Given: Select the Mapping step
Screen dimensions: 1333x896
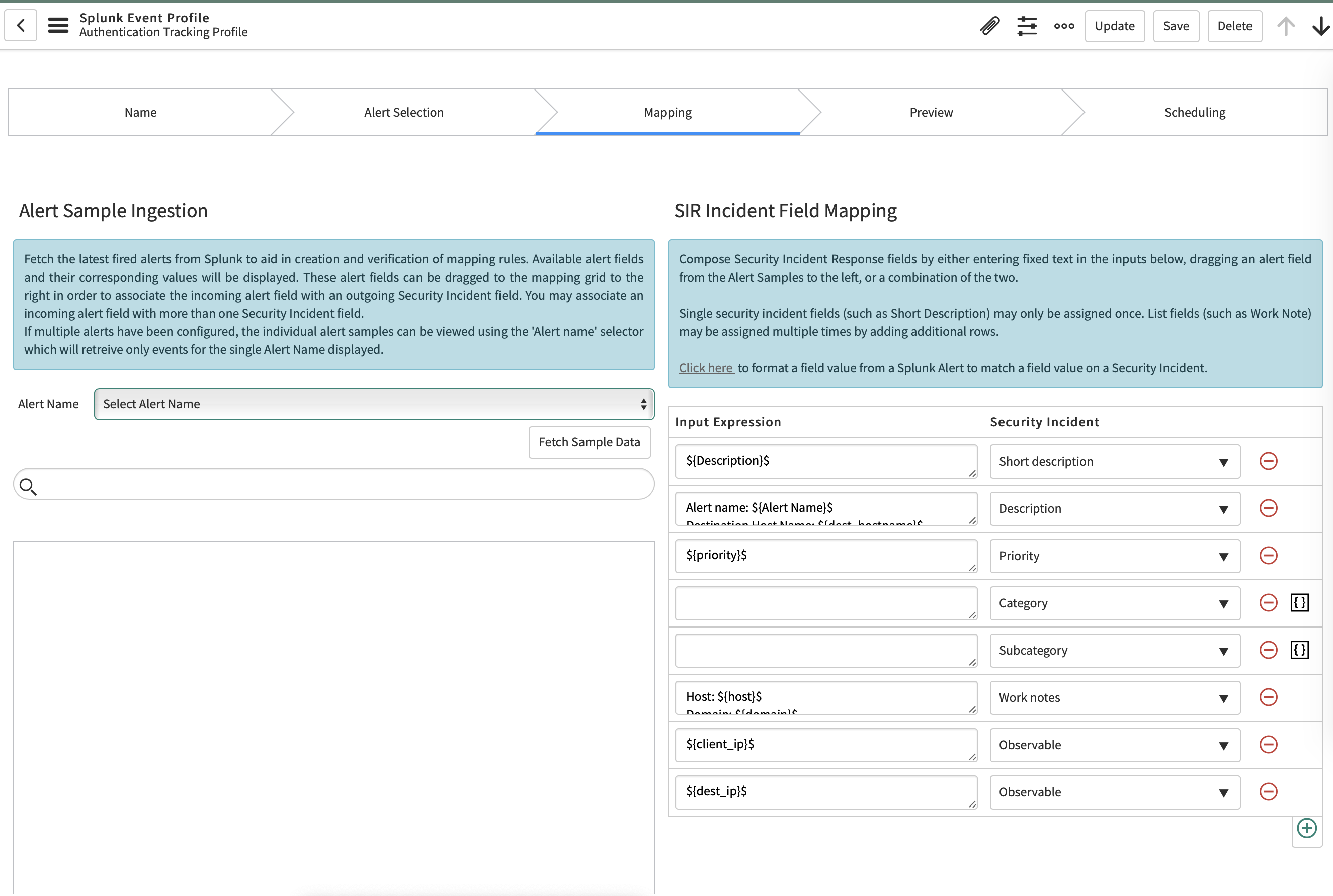Looking at the screenshot, I should tap(668, 113).
